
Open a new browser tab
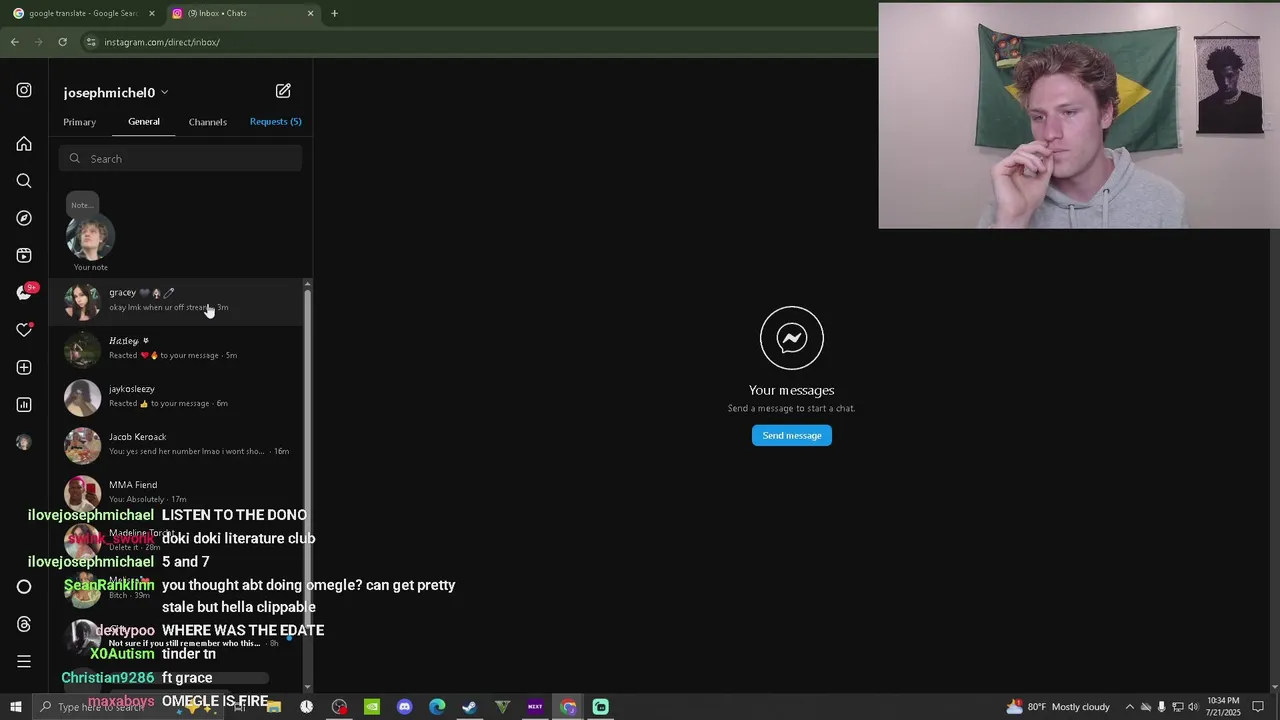tap(334, 13)
